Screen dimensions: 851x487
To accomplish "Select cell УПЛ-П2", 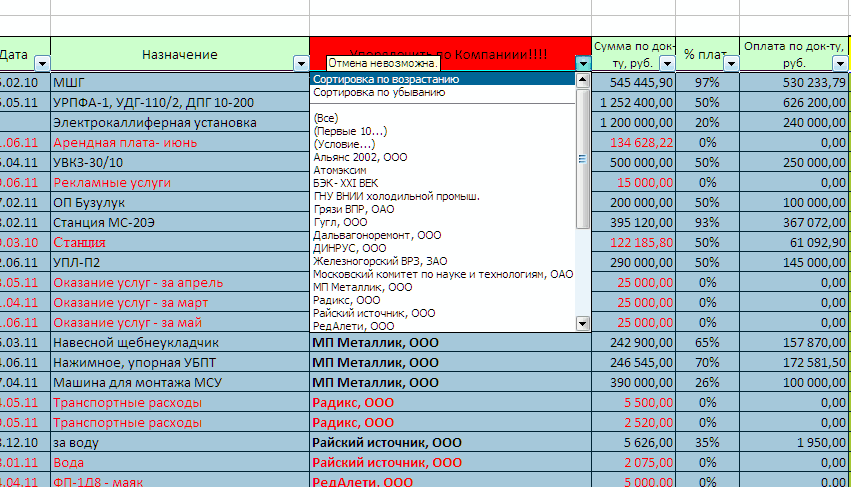I will tap(180, 263).
